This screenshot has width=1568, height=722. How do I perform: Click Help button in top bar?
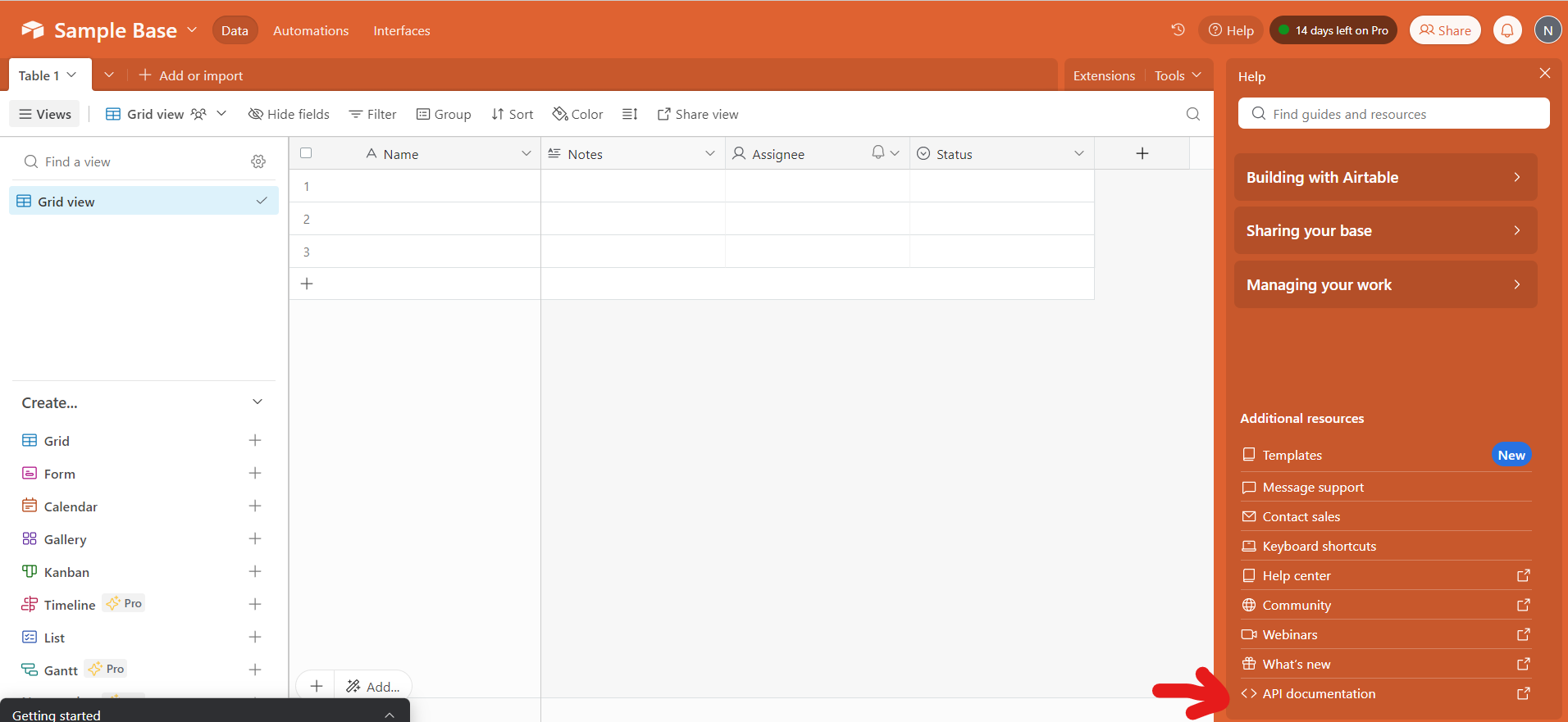(x=1231, y=30)
